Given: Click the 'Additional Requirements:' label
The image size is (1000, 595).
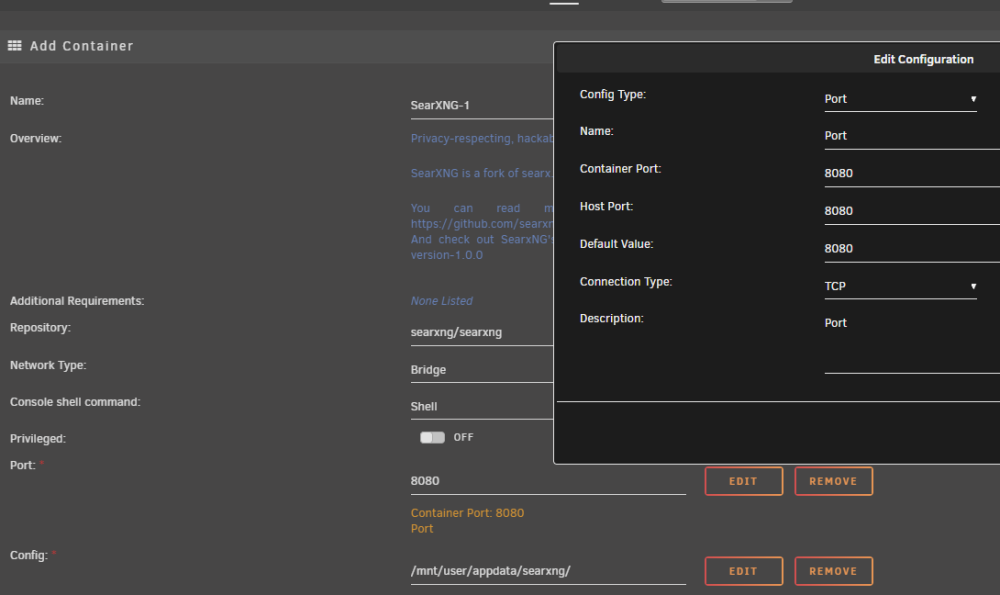Looking at the screenshot, I should coord(77,301).
